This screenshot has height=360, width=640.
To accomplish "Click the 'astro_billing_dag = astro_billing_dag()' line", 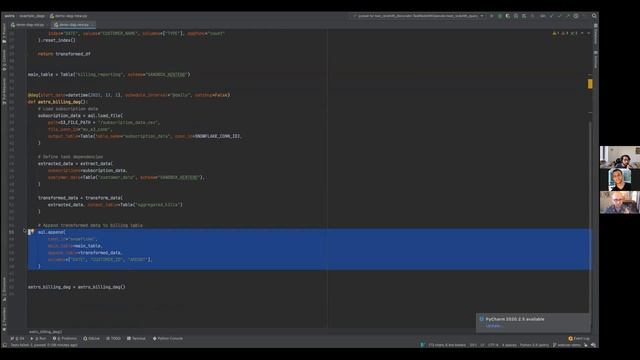I will point(76,287).
